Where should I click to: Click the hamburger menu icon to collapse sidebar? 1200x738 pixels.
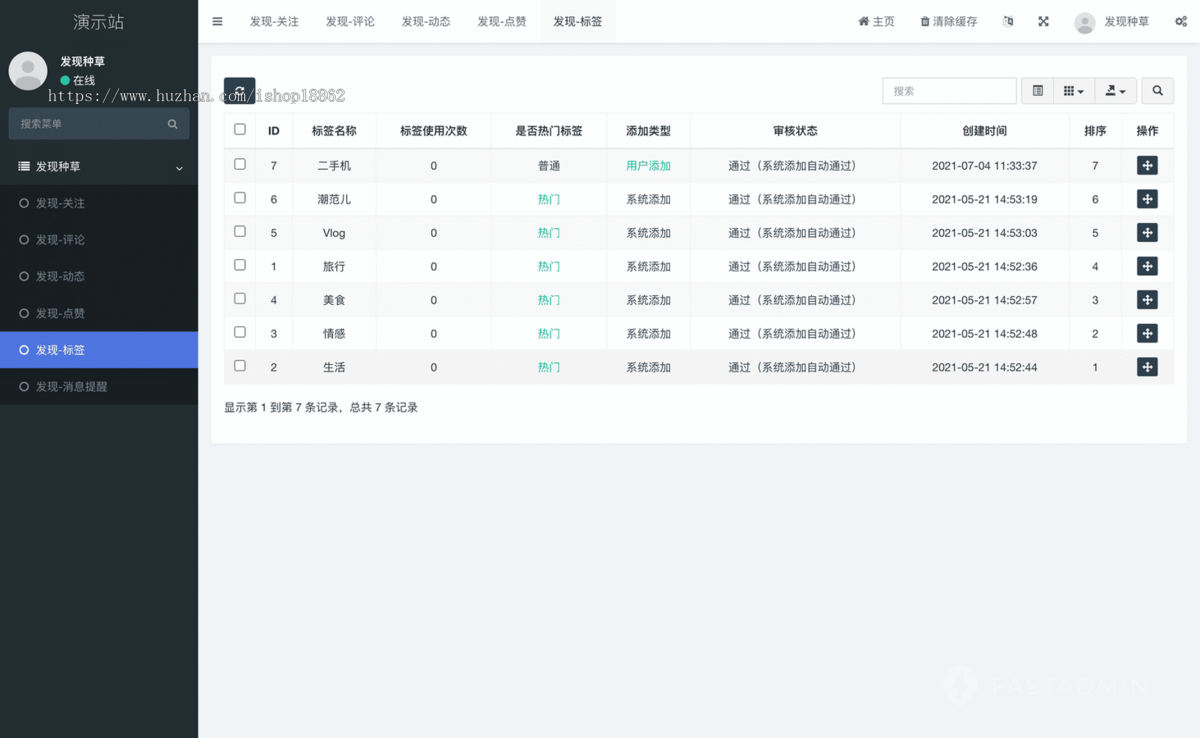[x=217, y=21]
